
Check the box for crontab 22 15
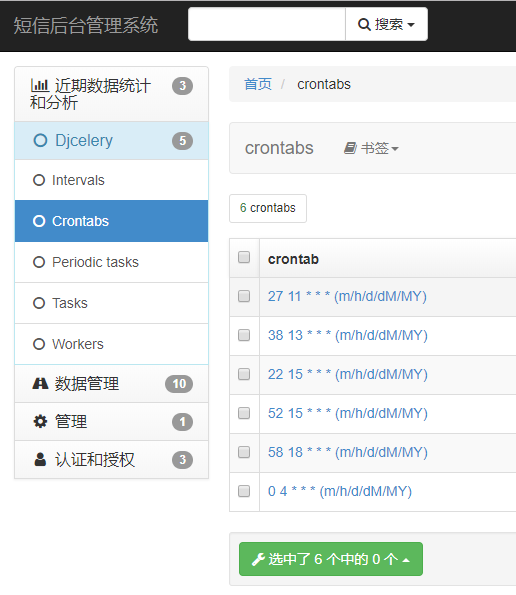(244, 374)
